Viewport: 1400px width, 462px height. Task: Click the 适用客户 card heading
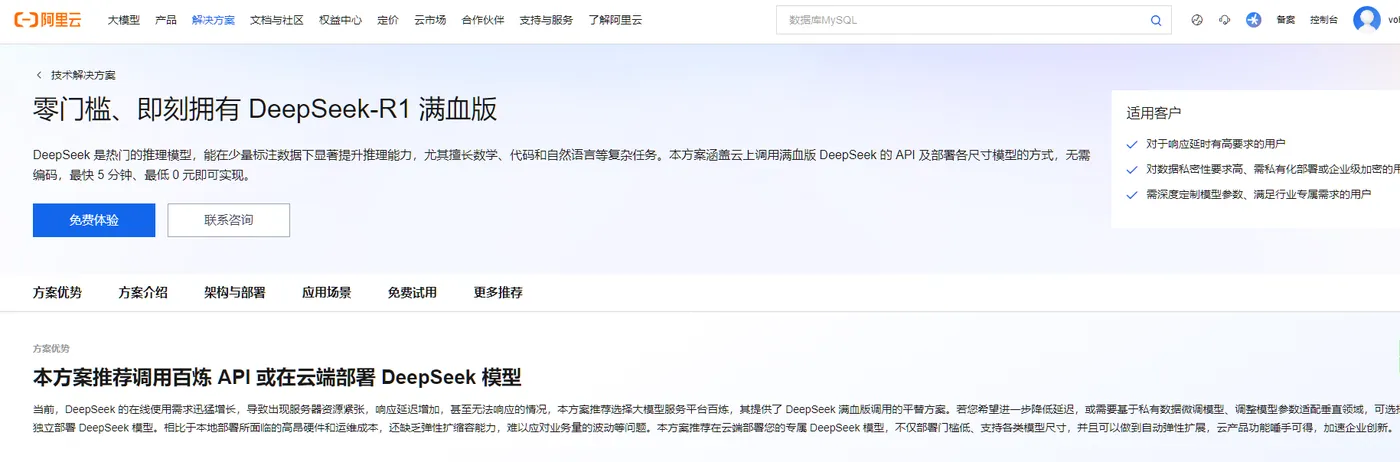(x=1154, y=113)
